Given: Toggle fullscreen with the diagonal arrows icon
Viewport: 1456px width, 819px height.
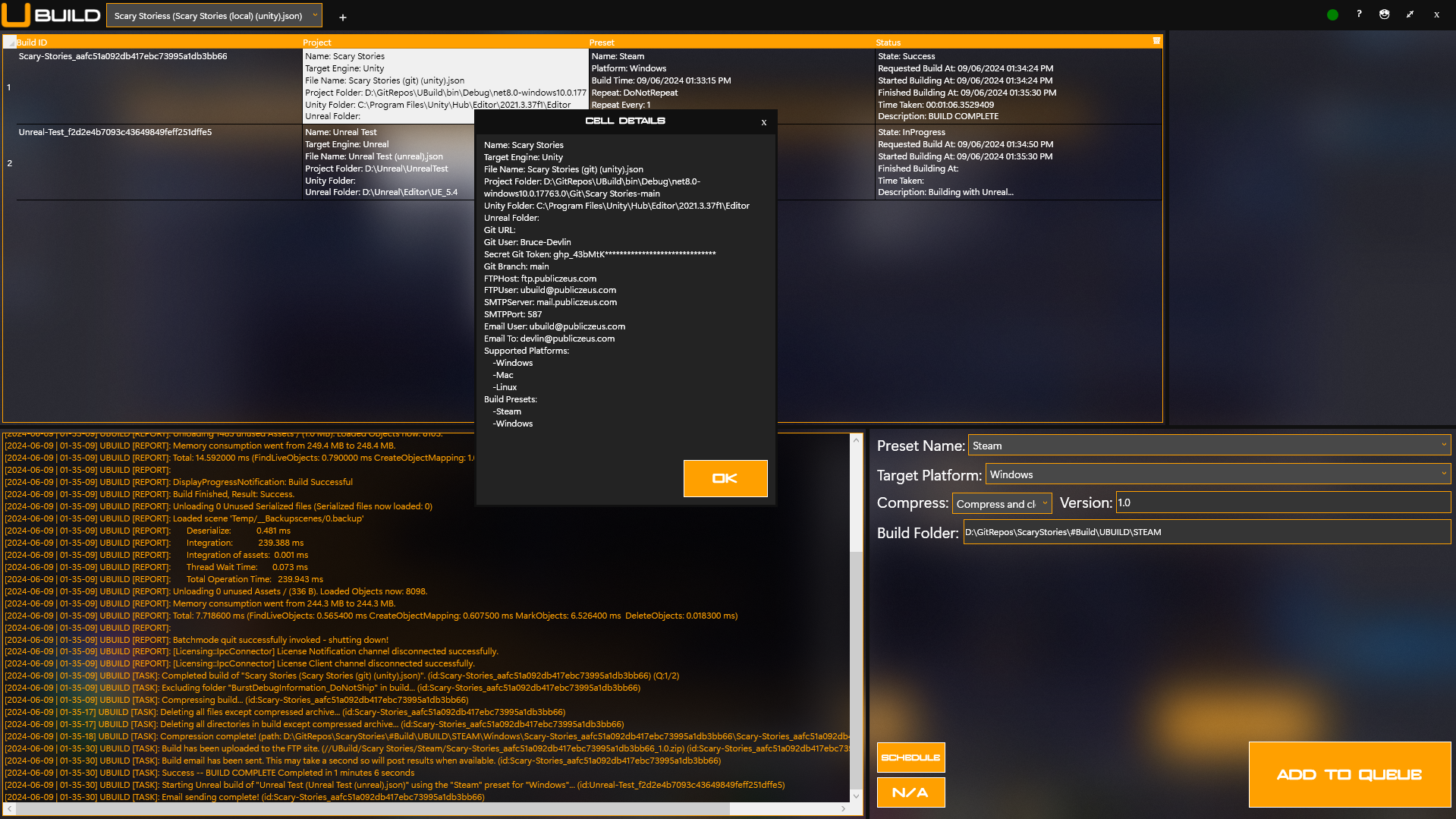Looking at the screenshot, I should tap(1410, 14).
